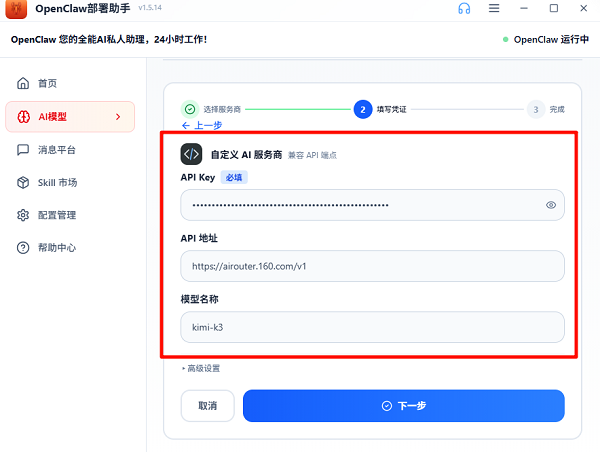The image size is (600, 452).
Task: Close the OpenClaw window
Action: (584, 8)
